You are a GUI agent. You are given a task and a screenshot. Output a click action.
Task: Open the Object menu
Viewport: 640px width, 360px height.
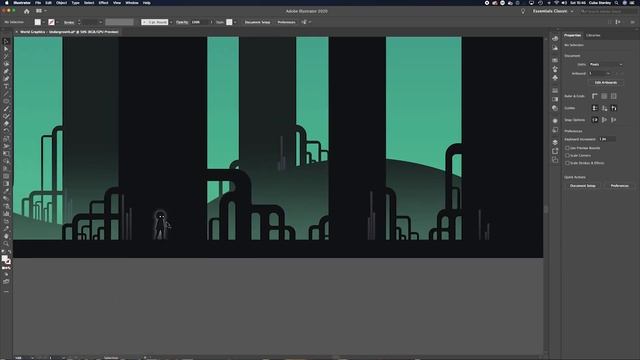pyautogui.click(x=61, y=3)
